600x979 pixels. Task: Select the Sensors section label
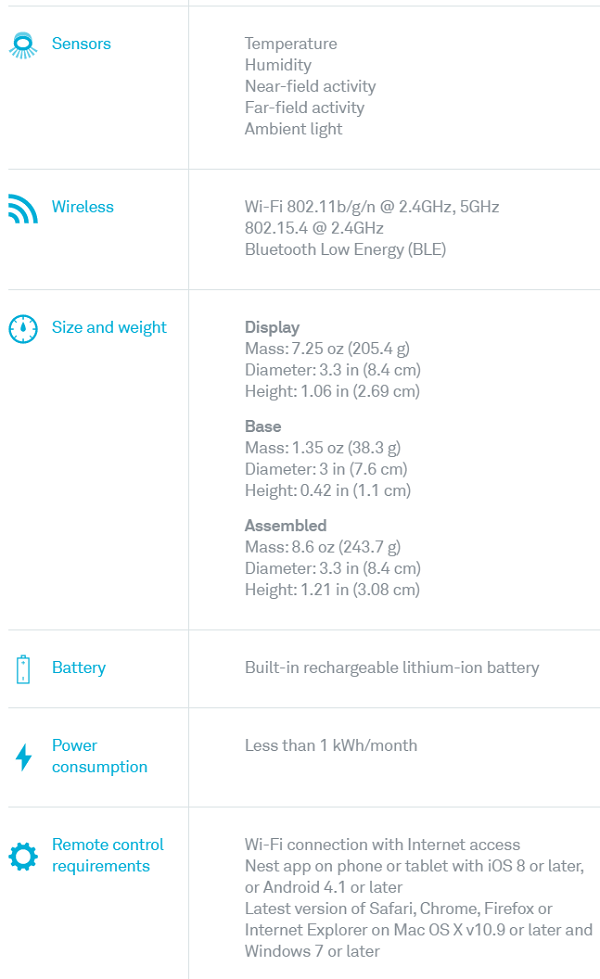(81, 44)
